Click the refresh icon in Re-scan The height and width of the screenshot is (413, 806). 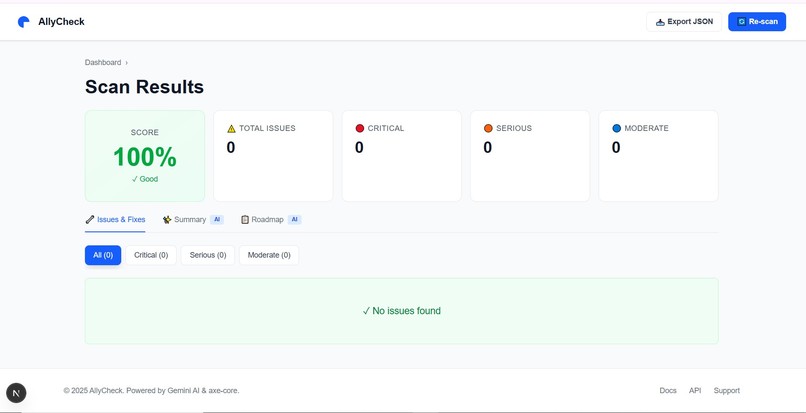(x=741, y=22)
